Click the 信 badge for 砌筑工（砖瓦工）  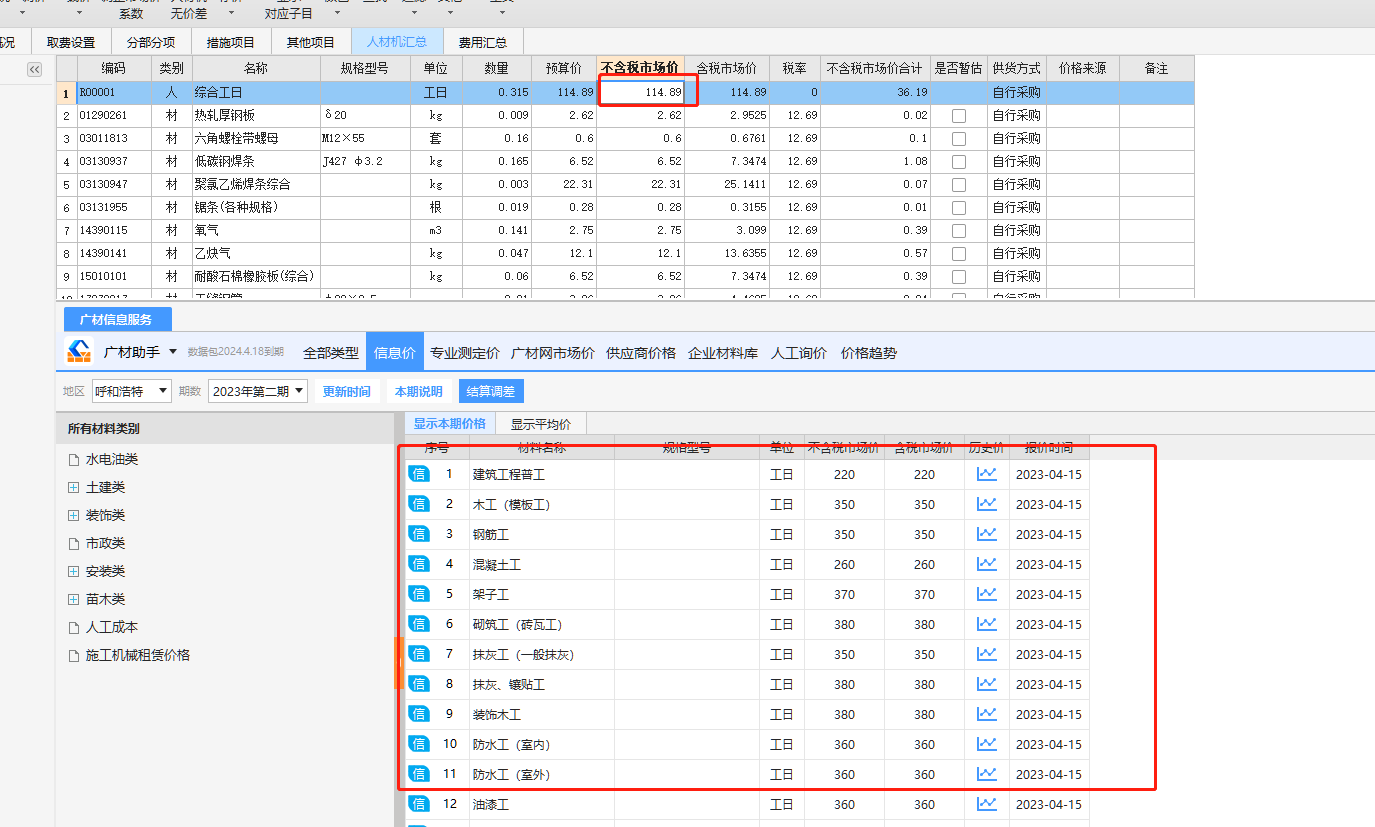pyautogui.click(x=419, y=624)
